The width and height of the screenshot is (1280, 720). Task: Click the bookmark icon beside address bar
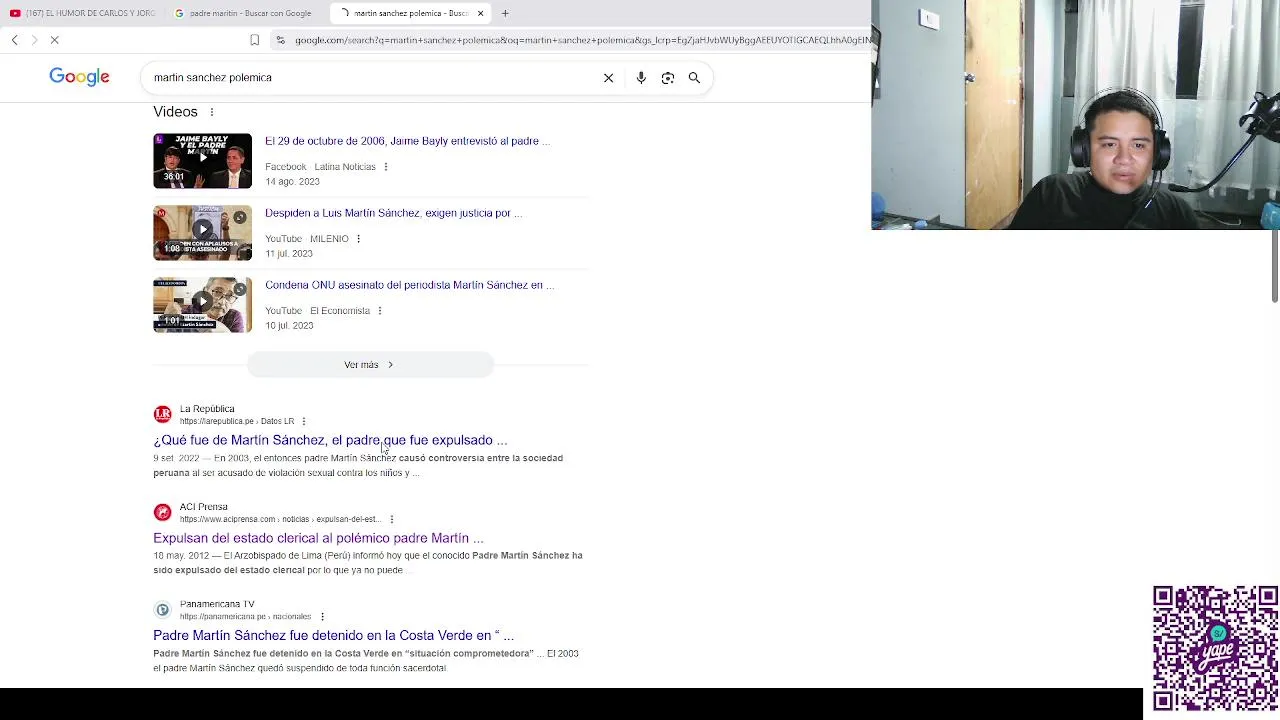[x=255, y=40]
